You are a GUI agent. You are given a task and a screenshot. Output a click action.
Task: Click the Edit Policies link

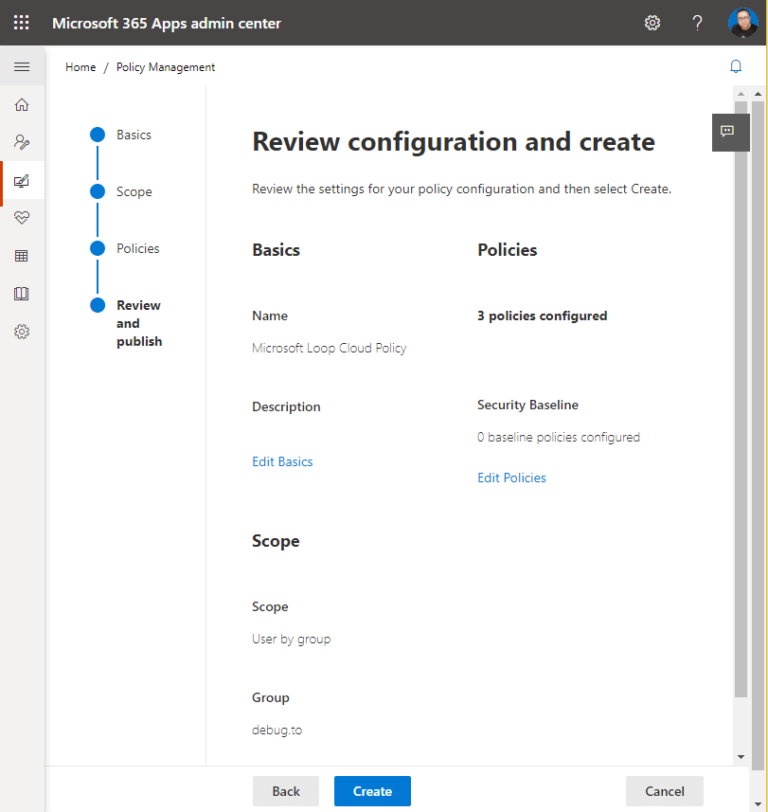coord(512,478)
